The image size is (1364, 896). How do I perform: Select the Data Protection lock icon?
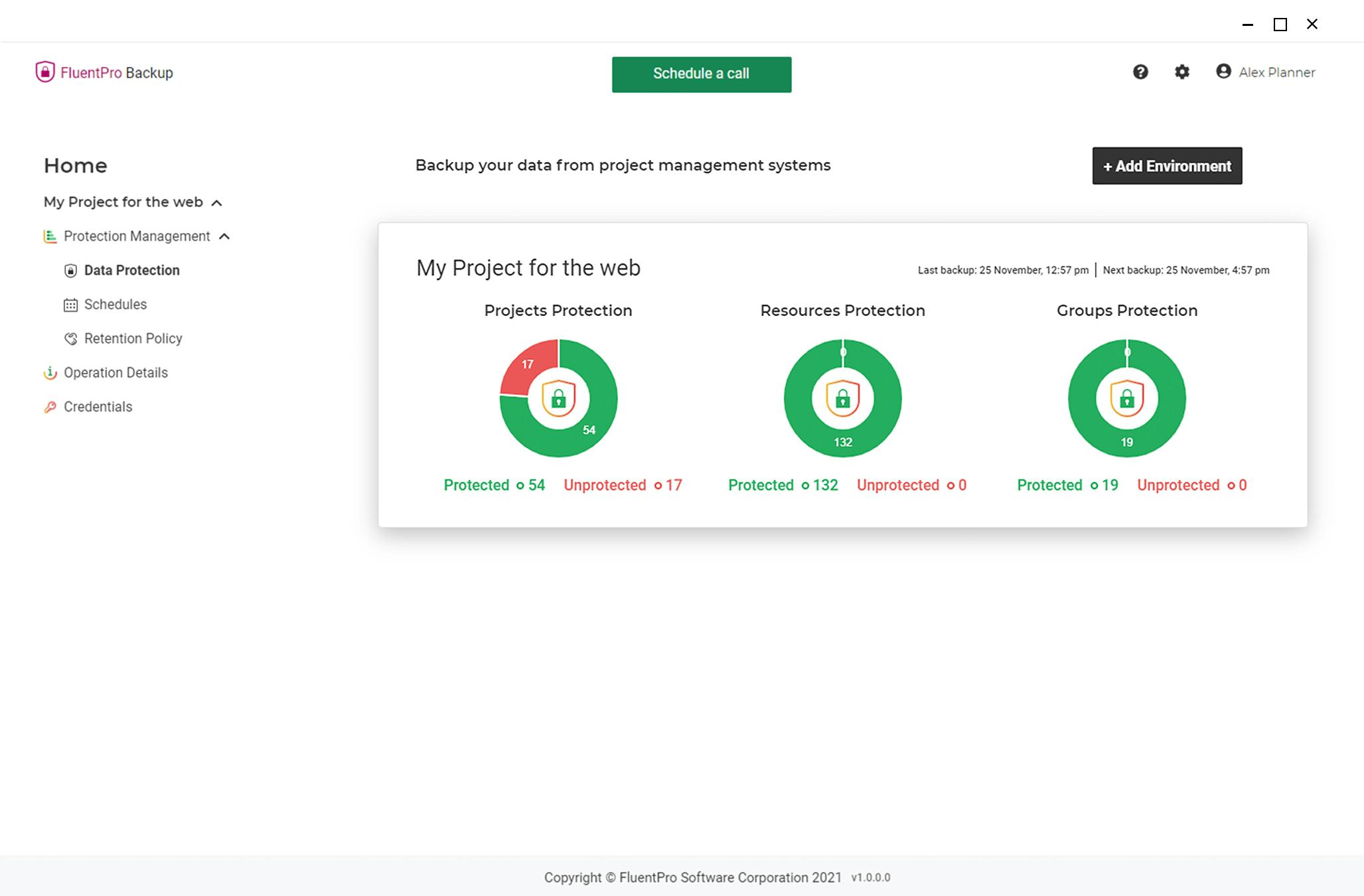pyautogui.click(x=70, y=270)
